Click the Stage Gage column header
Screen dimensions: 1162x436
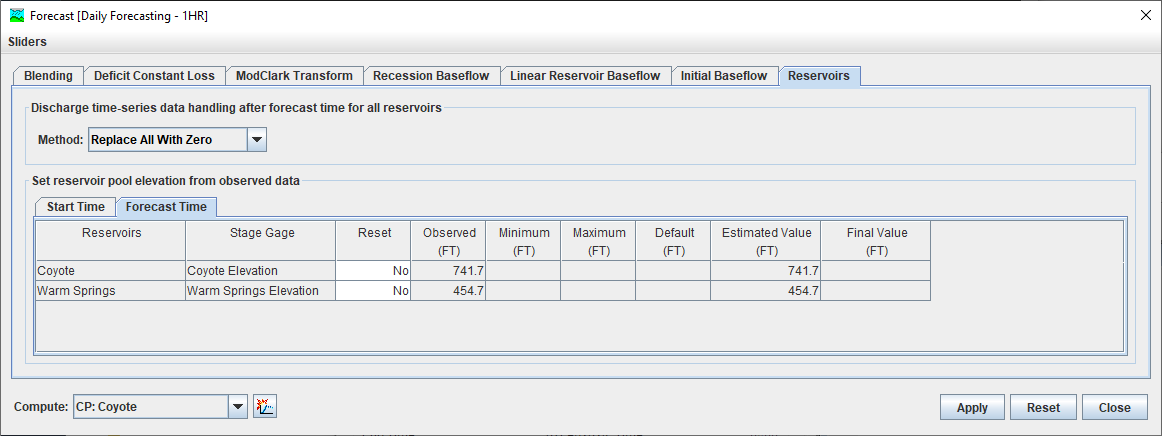[261, 241]
